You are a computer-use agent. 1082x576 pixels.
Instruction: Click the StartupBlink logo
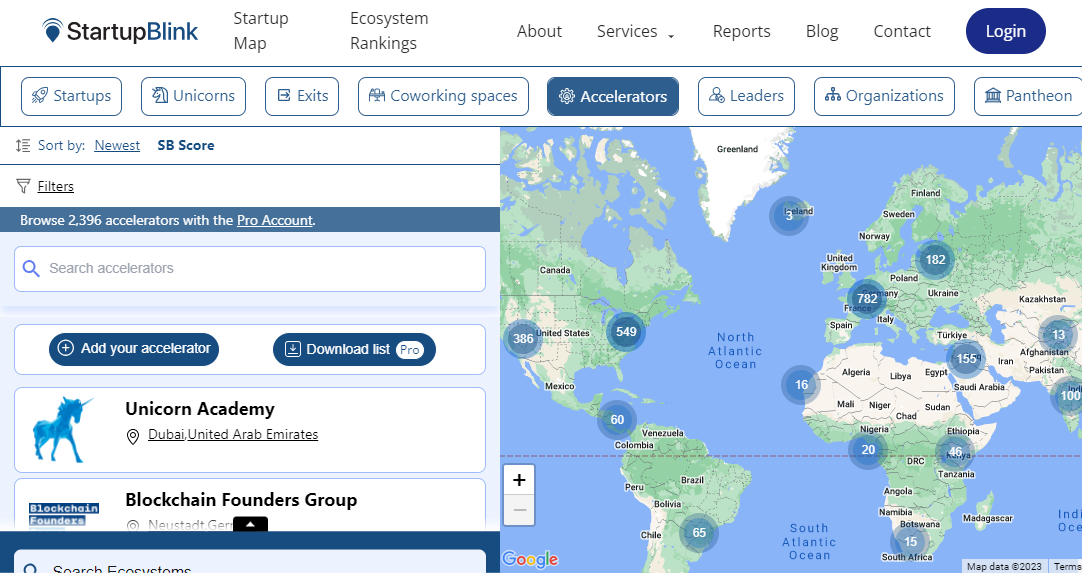click(120, 31)
